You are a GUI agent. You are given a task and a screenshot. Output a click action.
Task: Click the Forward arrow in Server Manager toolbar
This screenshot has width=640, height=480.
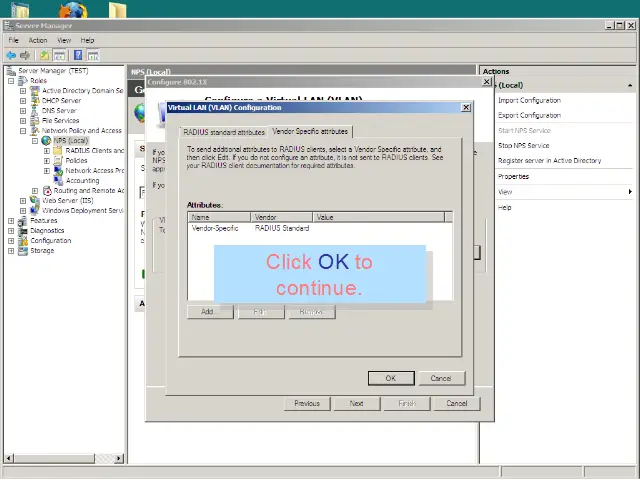25,55
